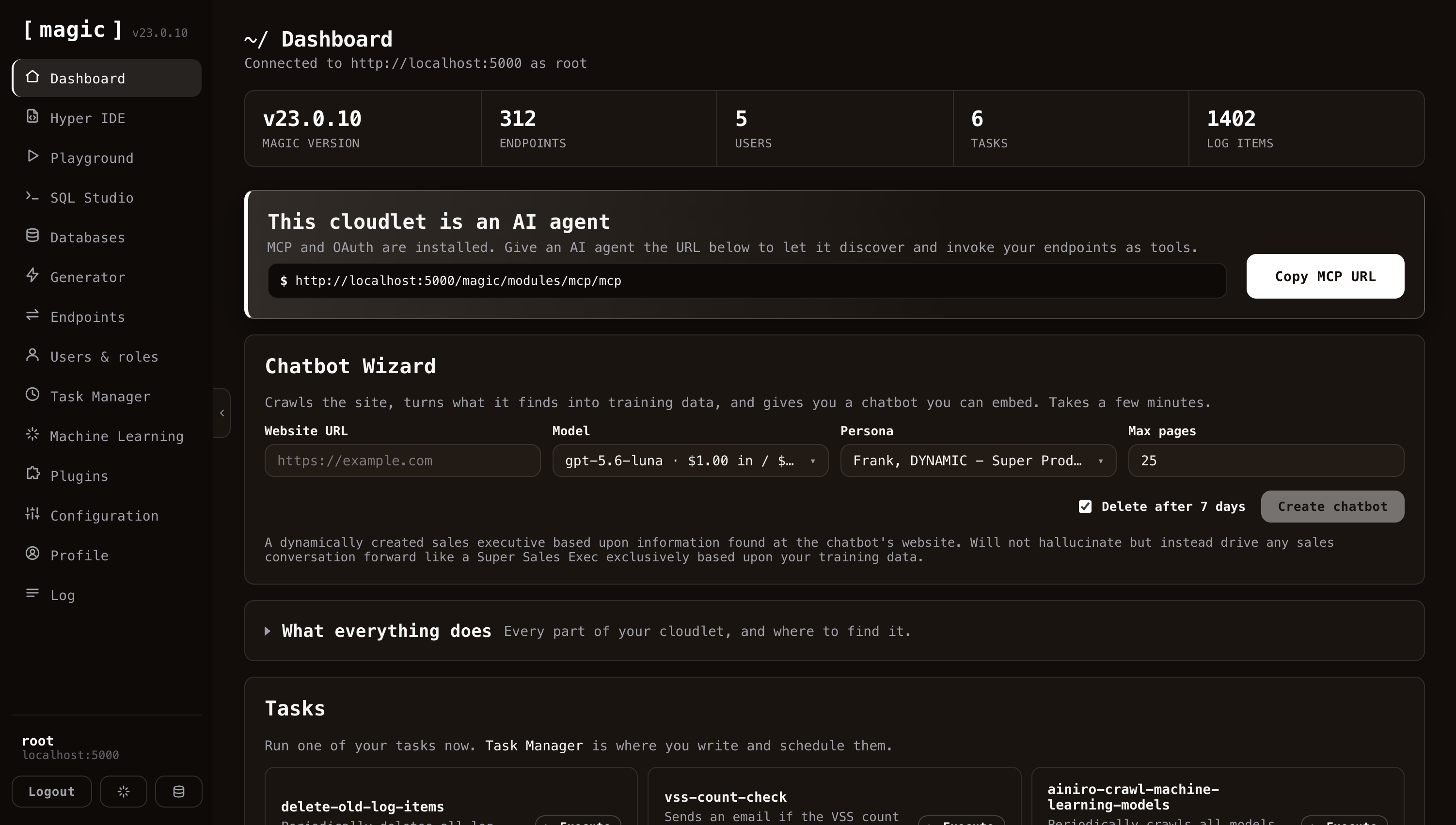Go to Machine Learning section
The height and width of the screenshot is (825, 1456).
click(x=107, y=436)
